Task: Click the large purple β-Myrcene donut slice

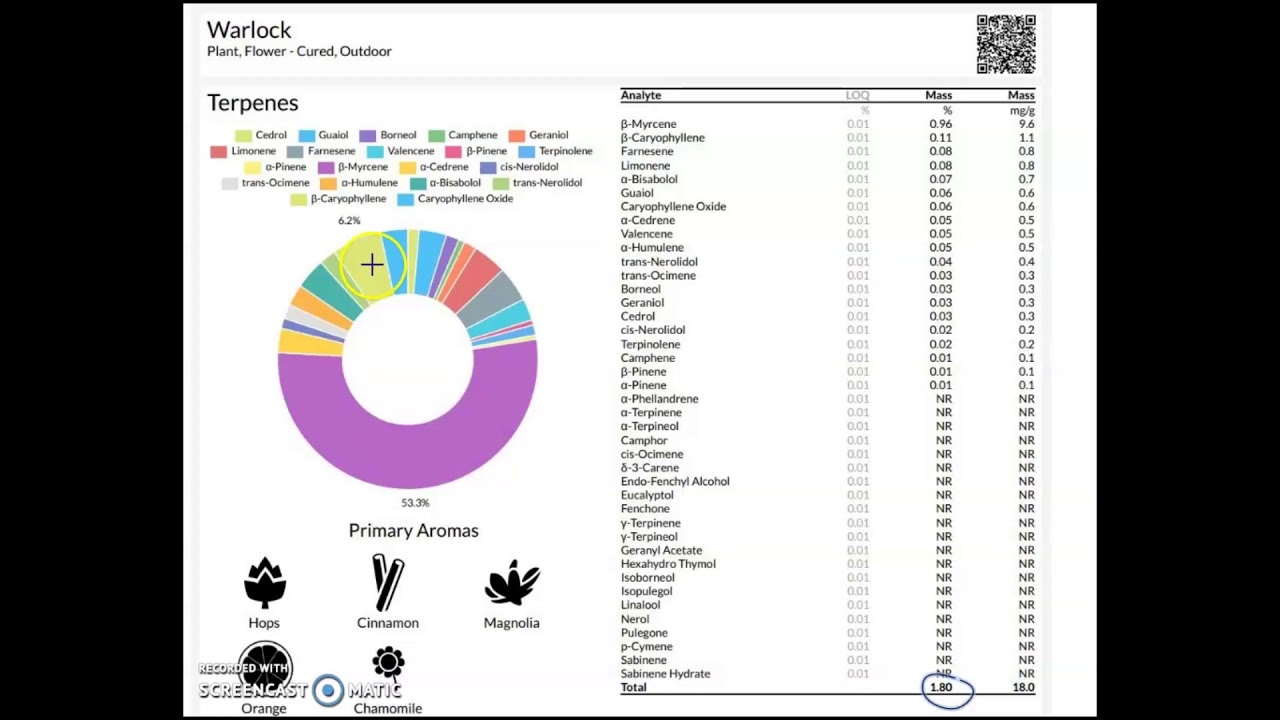Action: click(408, 455)
